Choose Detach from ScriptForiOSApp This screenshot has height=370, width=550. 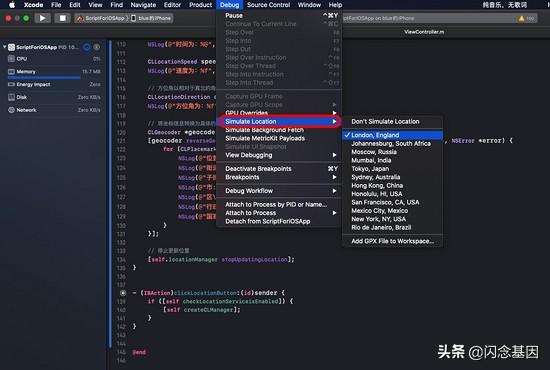(279, 221)
